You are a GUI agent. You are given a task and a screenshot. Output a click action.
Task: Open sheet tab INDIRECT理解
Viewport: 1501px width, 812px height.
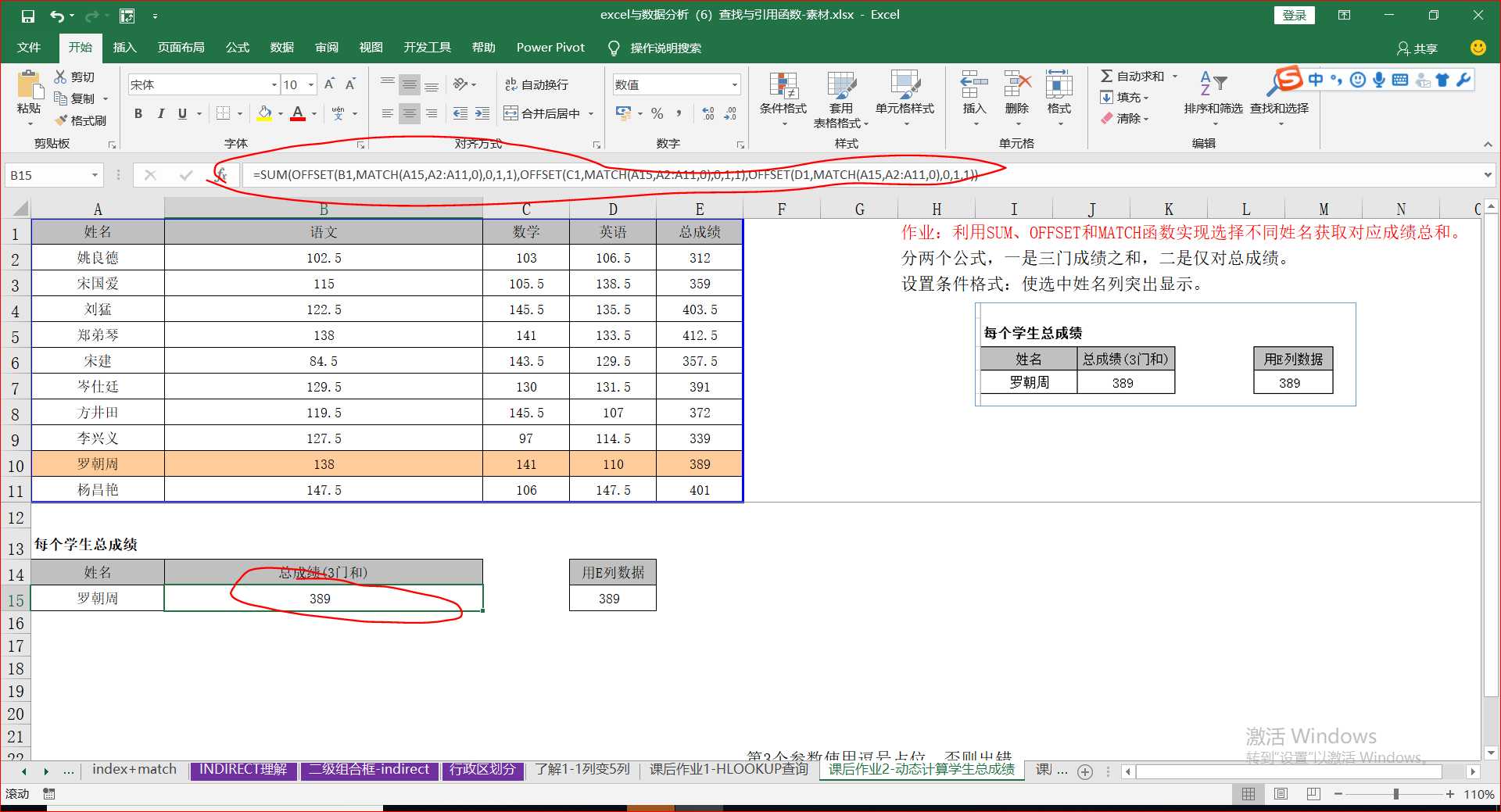pyautogui.click(x=243, y=770)
